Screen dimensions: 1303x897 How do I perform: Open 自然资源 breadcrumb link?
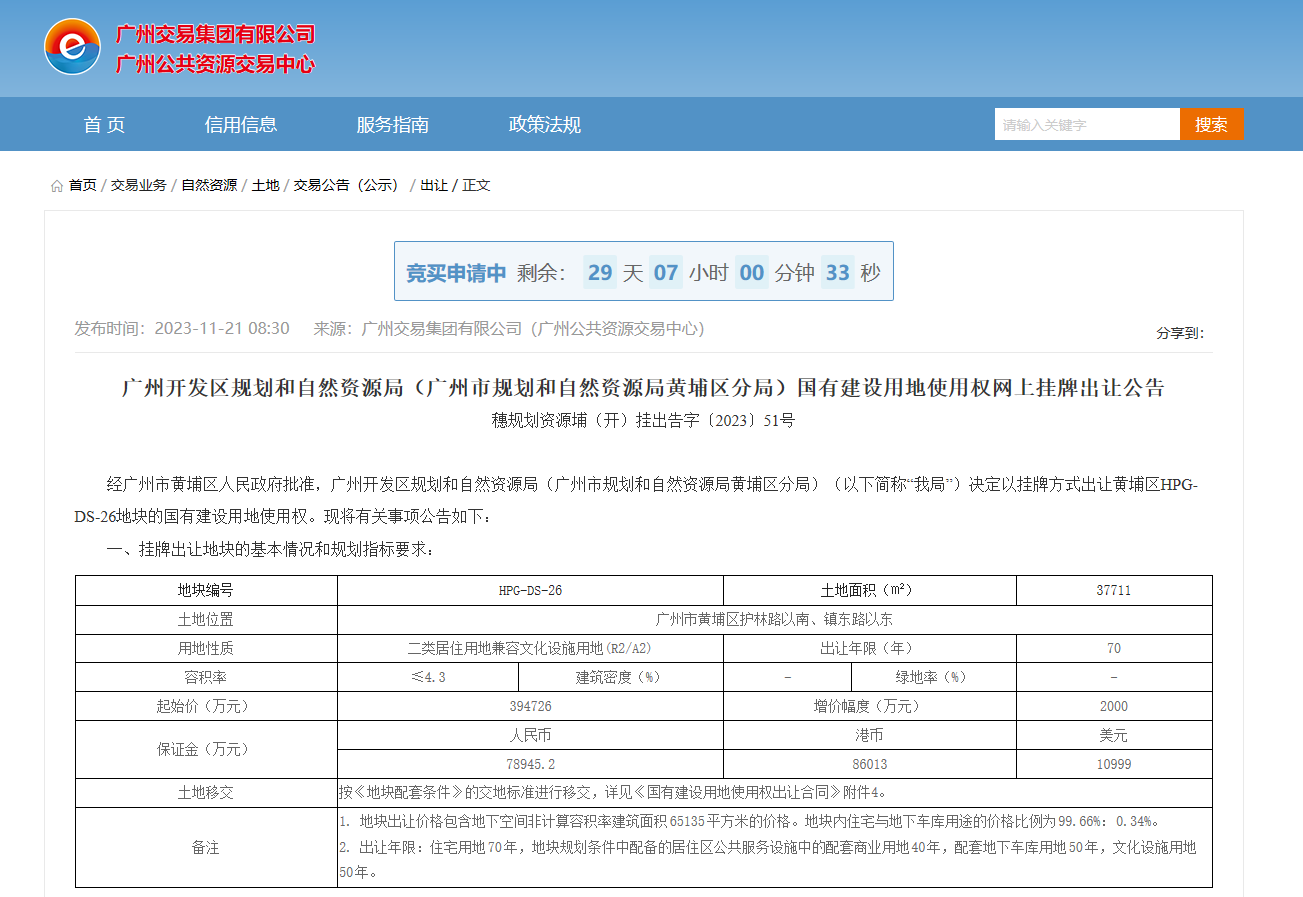pos(209,186)
